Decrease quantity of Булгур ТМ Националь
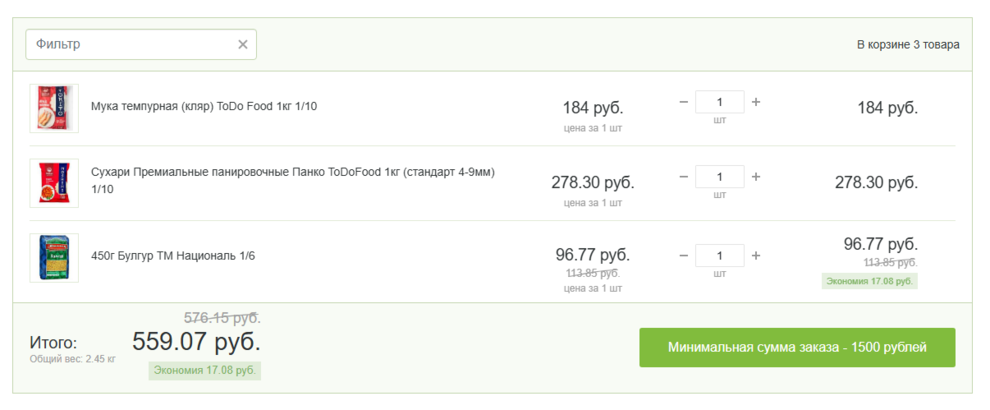Image resolution: width=990 pixels, height=410 pixels. coord(684,255)
